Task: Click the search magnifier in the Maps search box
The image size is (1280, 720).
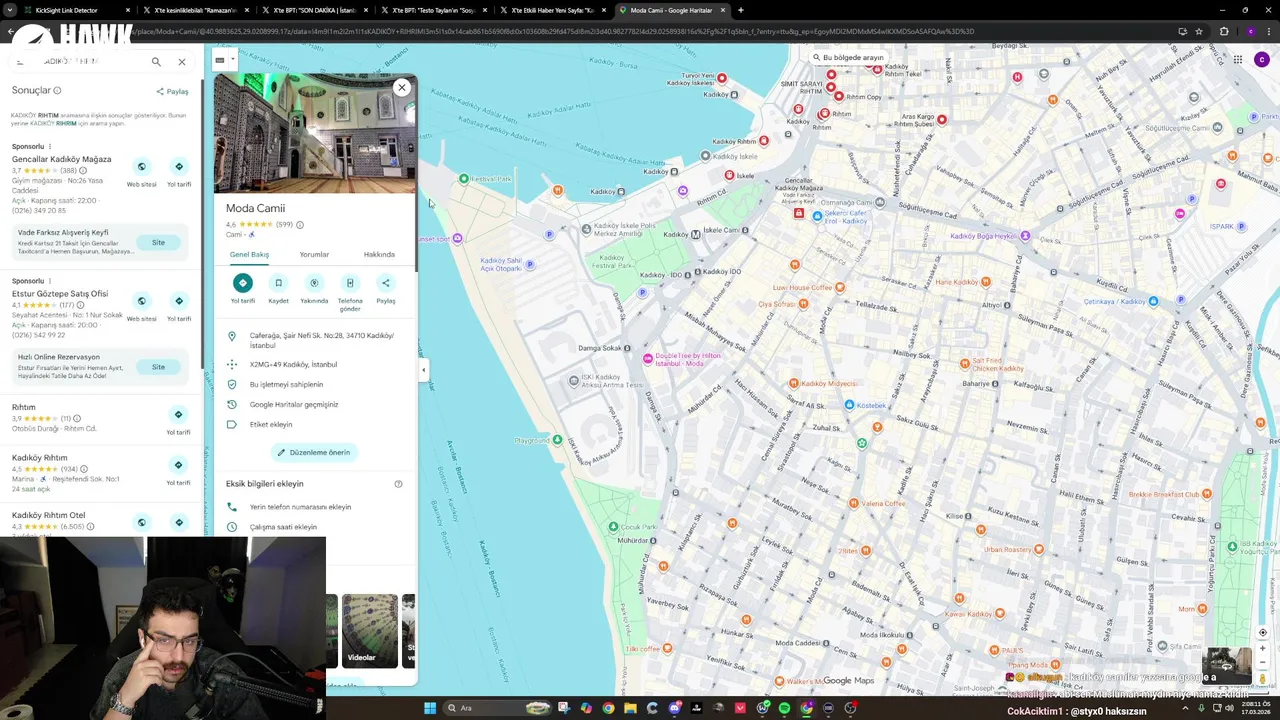Action: 156,62
